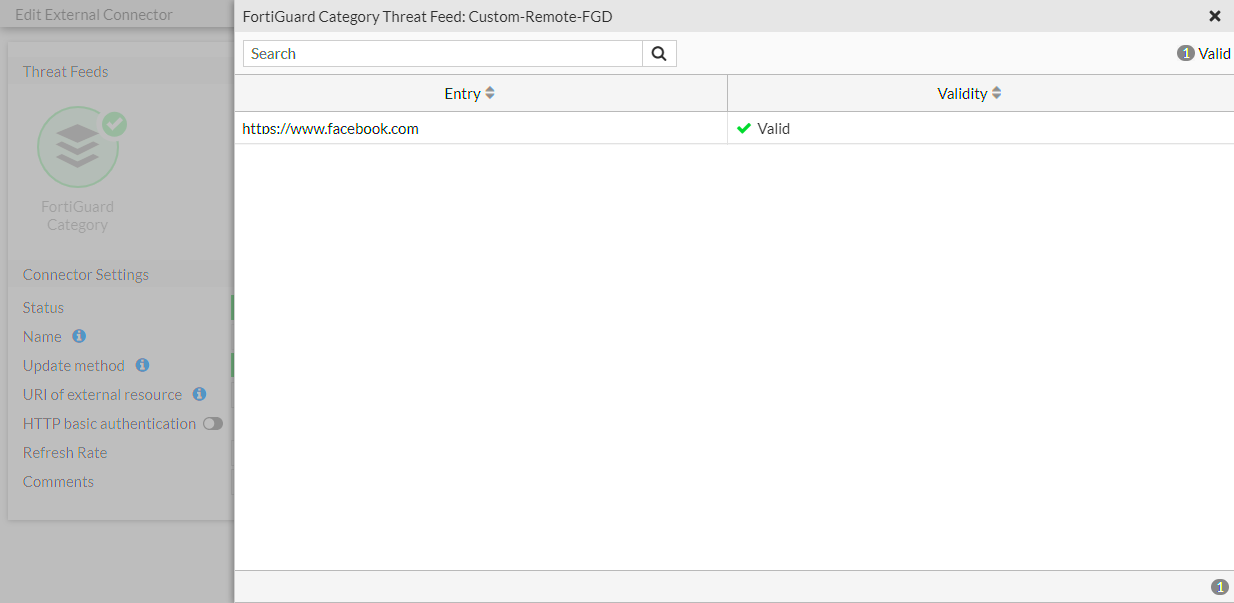
Task: Click inside the Search input field
Action: 440,53
